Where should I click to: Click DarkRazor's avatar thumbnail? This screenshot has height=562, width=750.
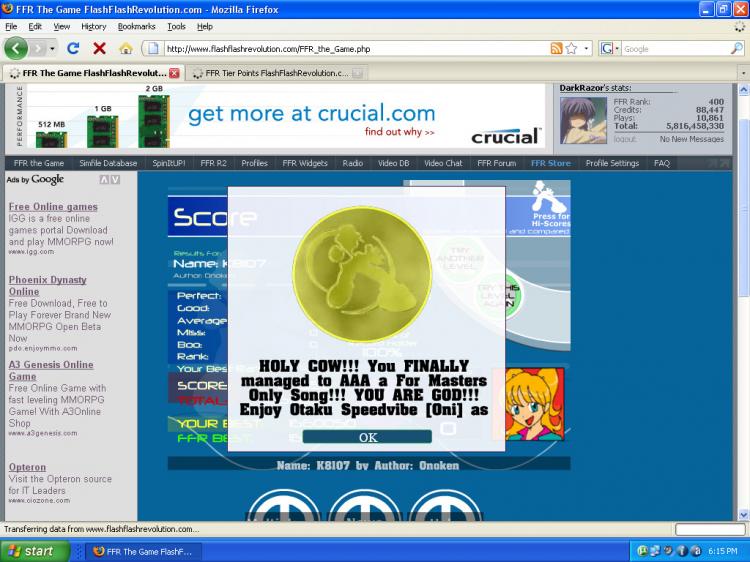click(x=583, y=120)
